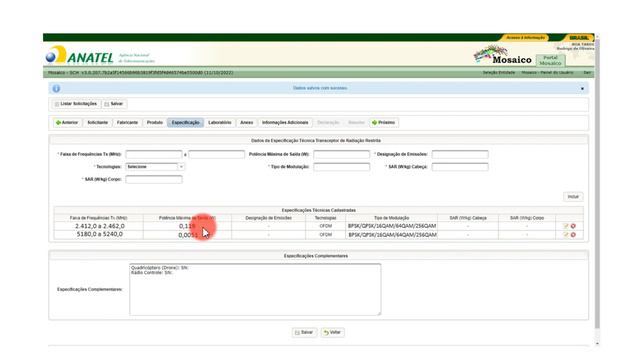Image resolution: width=640 pixels, height=360 pixels.
Task: Click the Incluir button
Action: coord(573,197)
